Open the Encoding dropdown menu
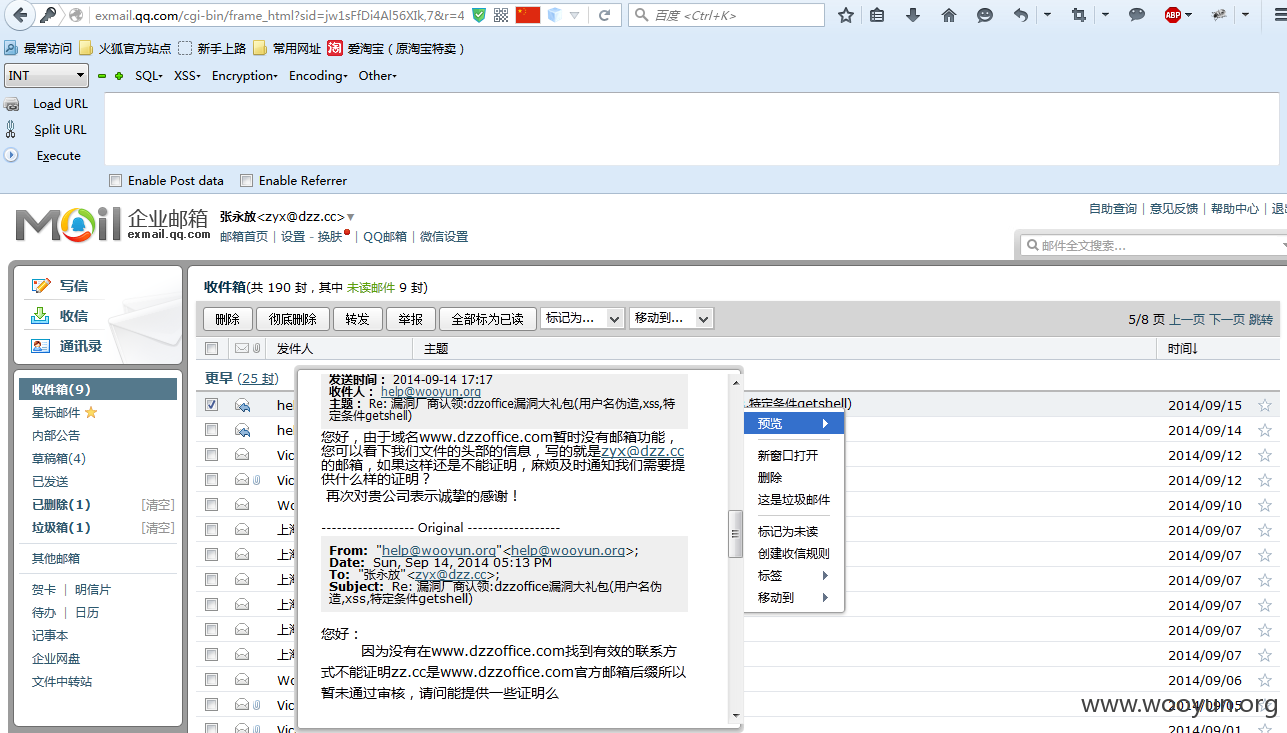Image resolution: width=1287 pixels, height=733 pixels. pos(319,76)
